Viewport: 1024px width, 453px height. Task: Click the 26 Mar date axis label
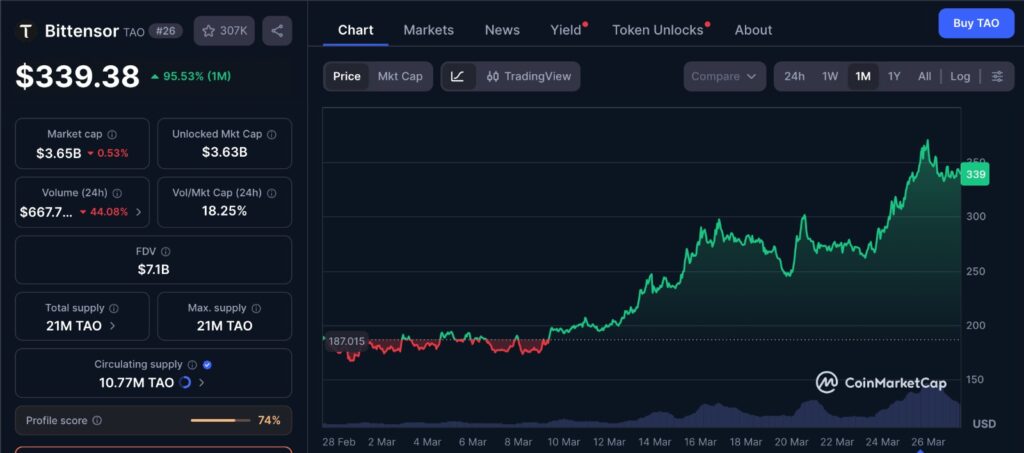[927, 442]
